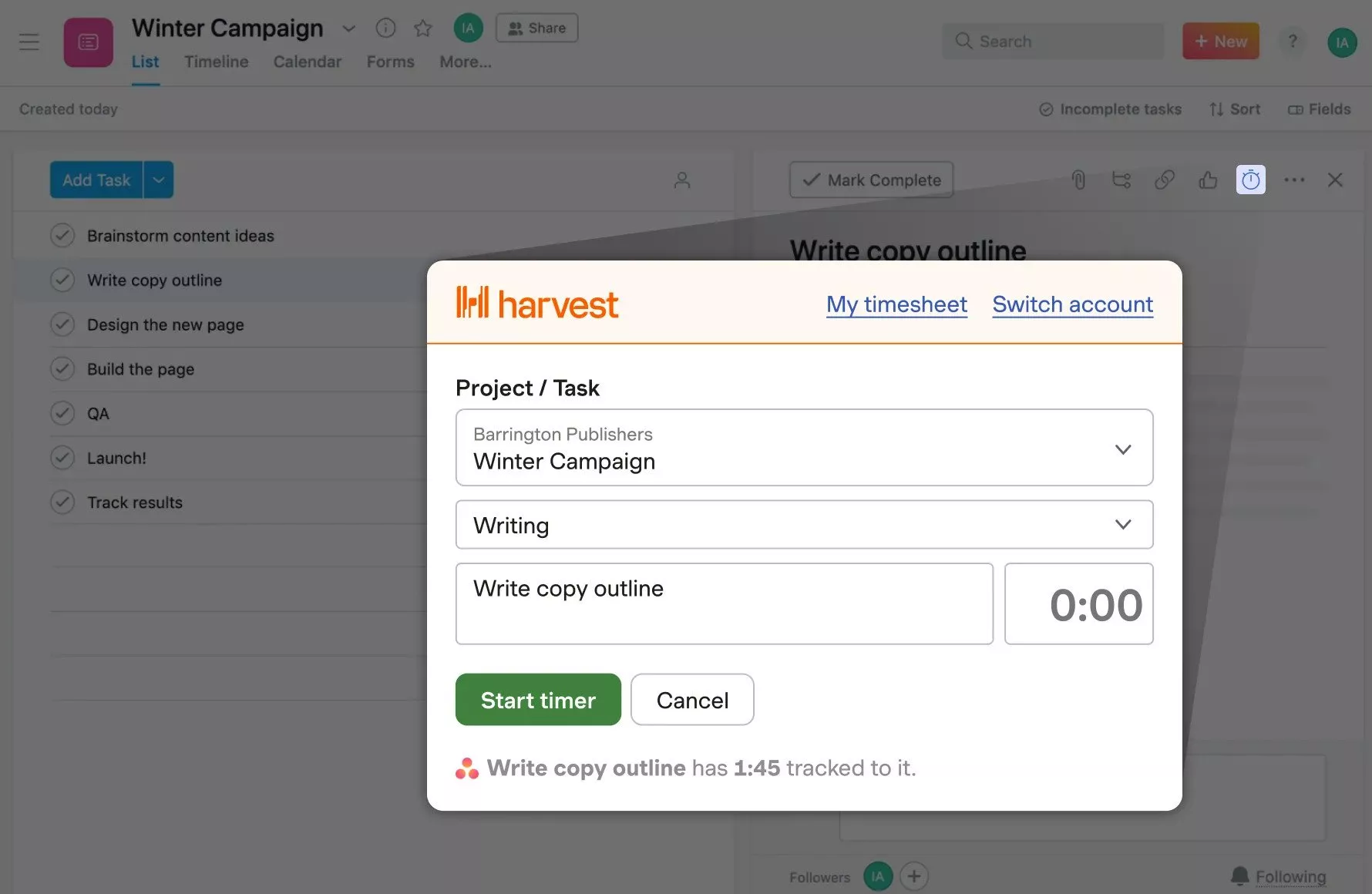Click the Write copy outline notes field
The image size is (1372, 894).
(724, 604)
